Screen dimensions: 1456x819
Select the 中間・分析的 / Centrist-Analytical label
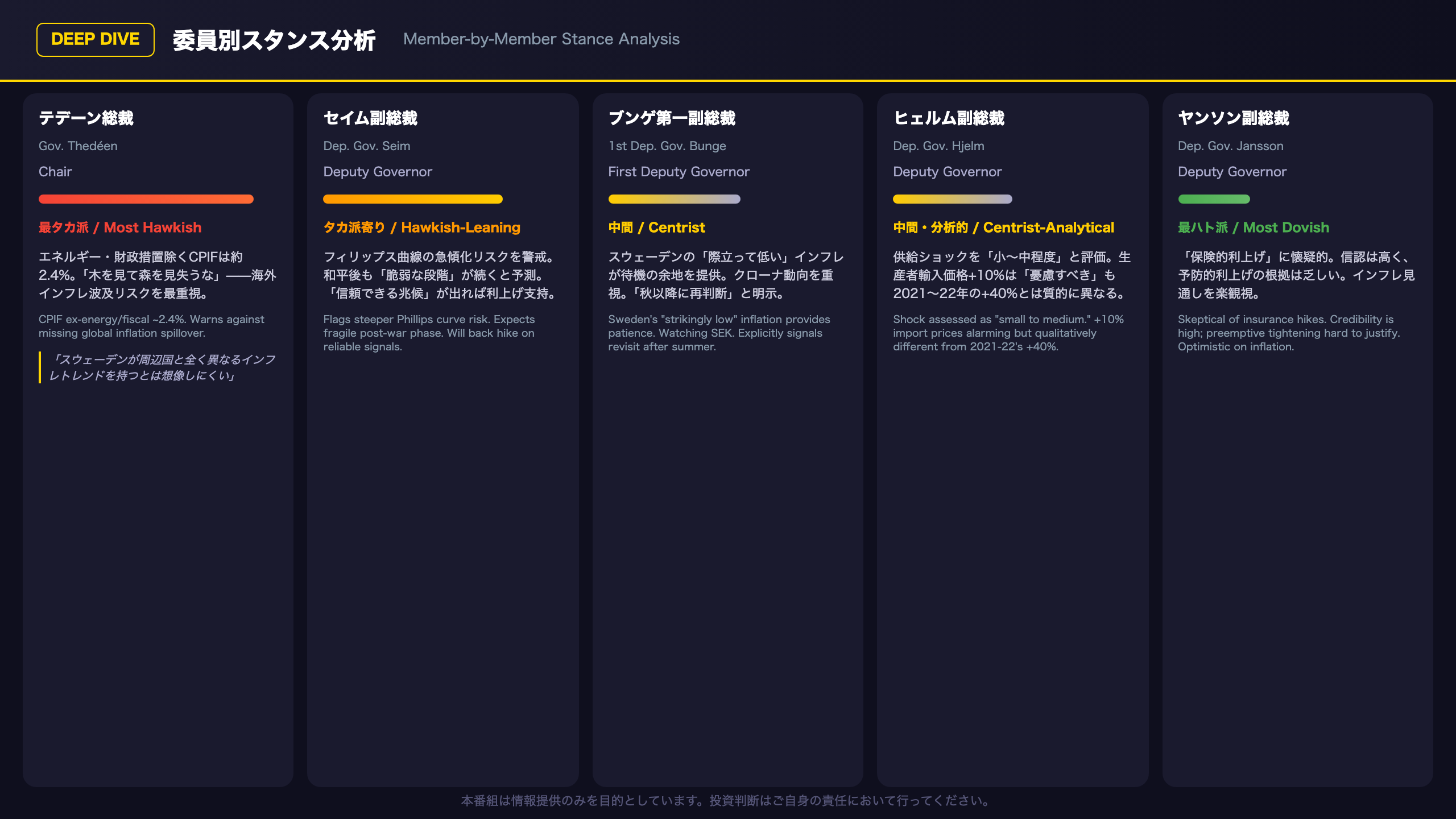[x=1003, y=227]
